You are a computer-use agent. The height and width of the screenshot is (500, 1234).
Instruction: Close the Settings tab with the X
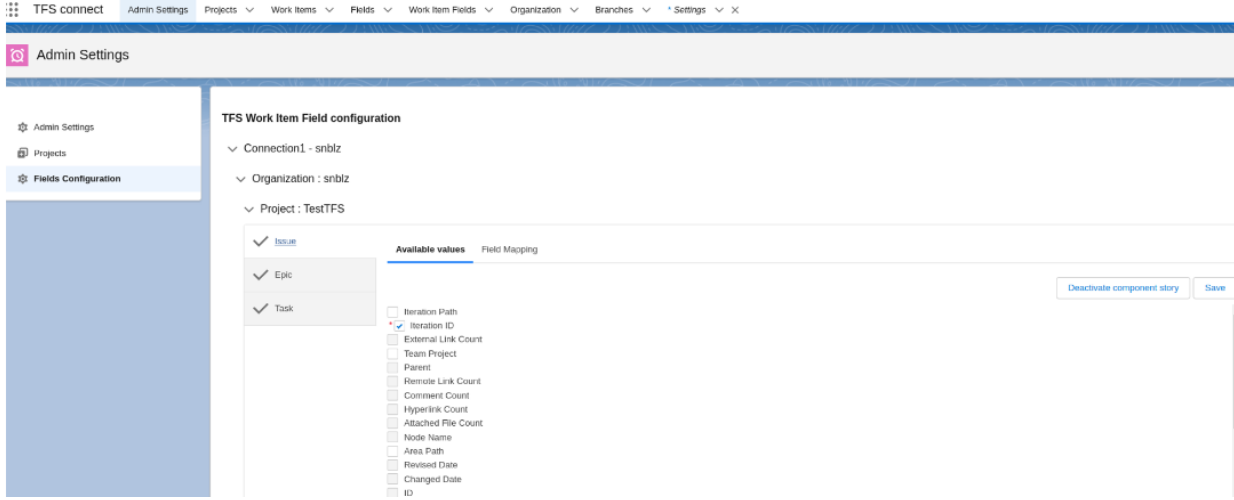pyautogui.click(x=735, y=9)
